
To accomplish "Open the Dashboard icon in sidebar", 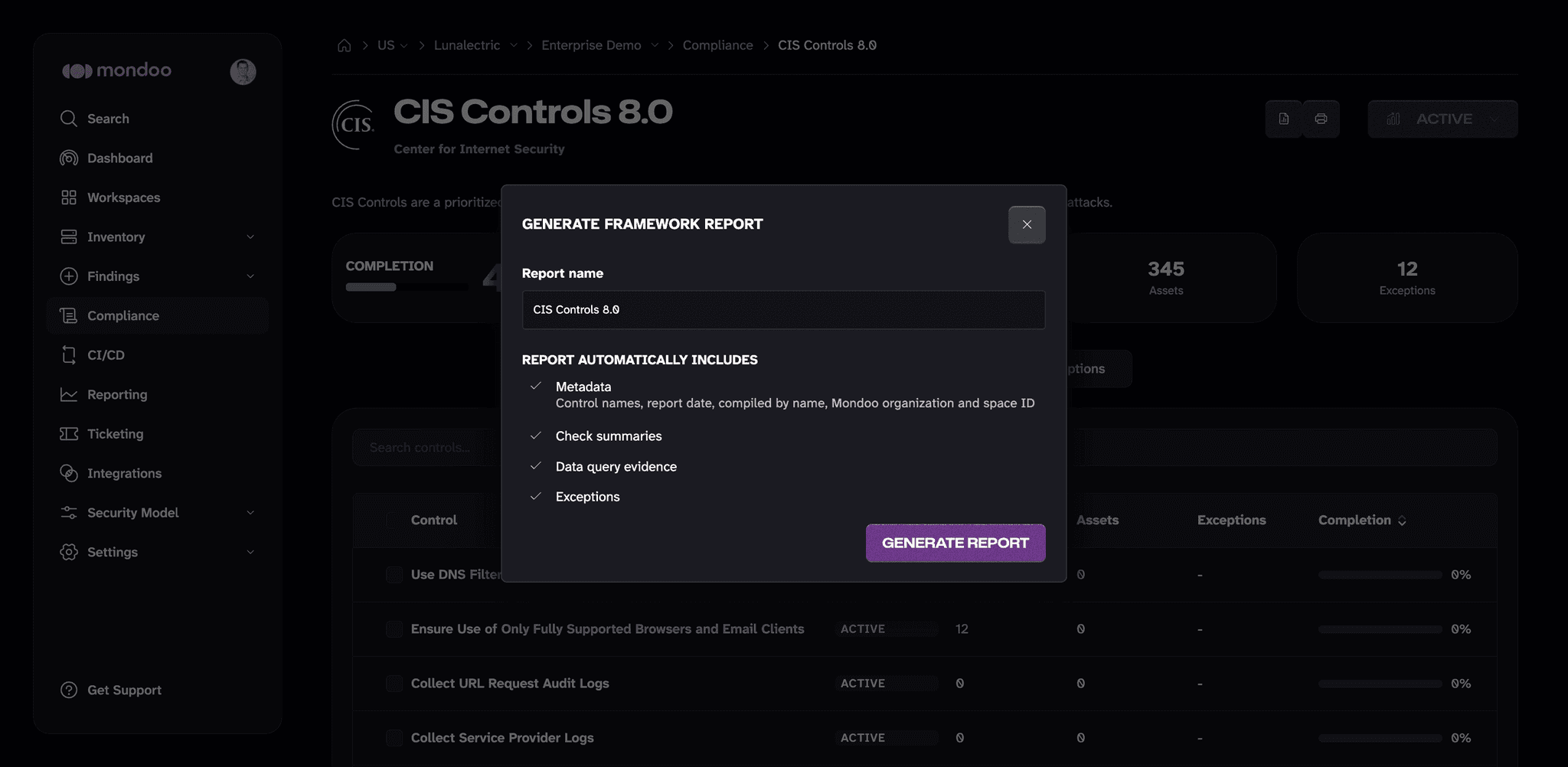I will click(69, 158).
